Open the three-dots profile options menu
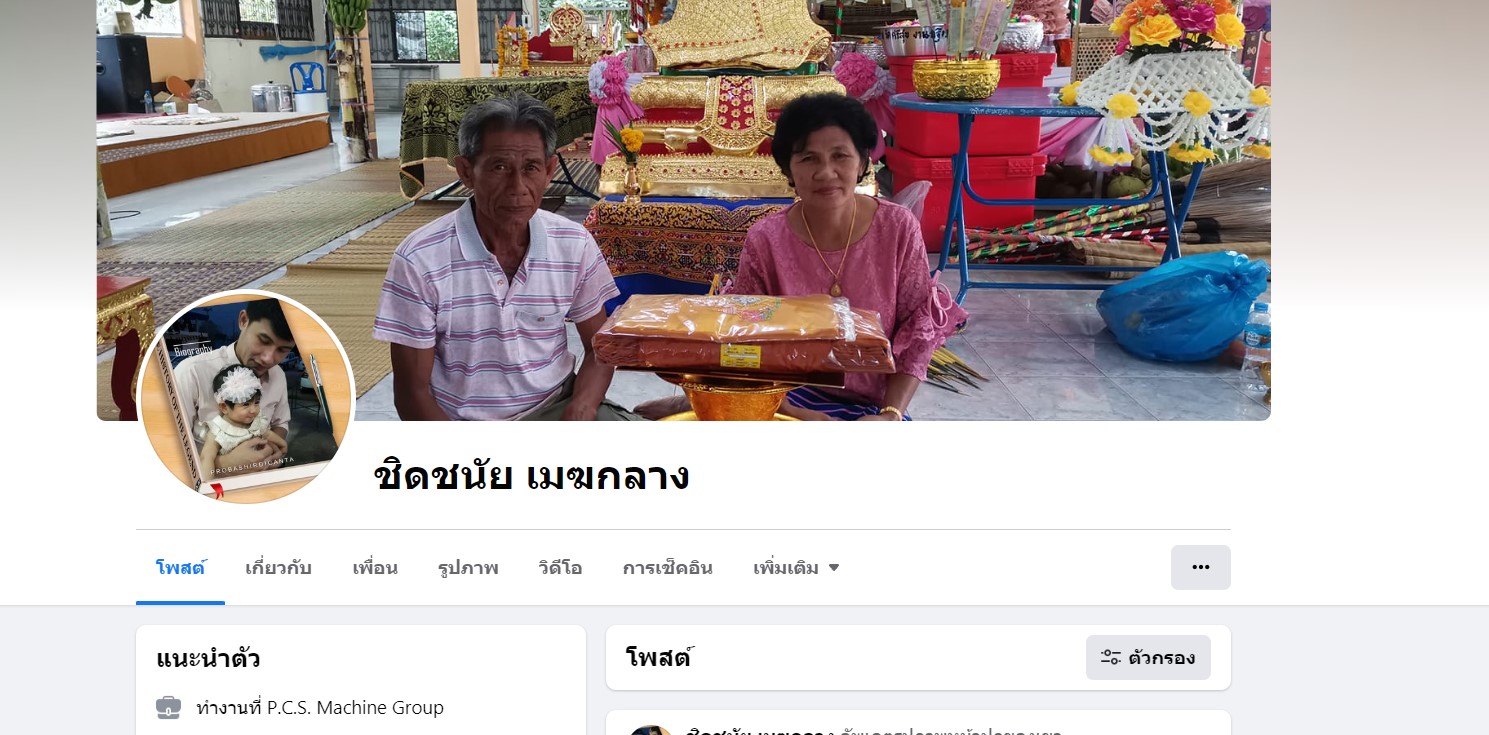Image resolution: width=1489 pixels, height=735 pixels. 1200,567
